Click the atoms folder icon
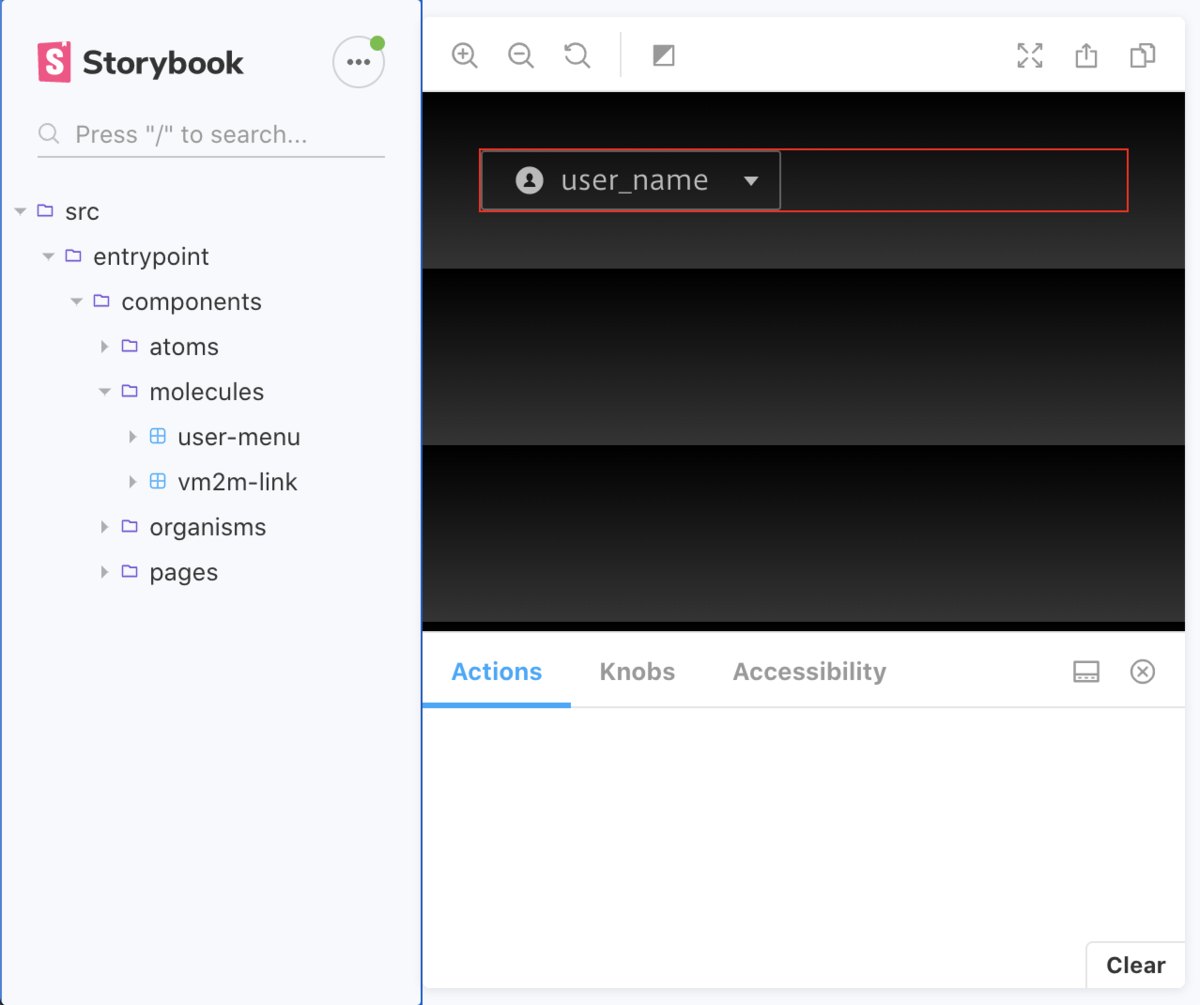The width and height of the screenshot is (1200, 1005). [x=129, y=346]
